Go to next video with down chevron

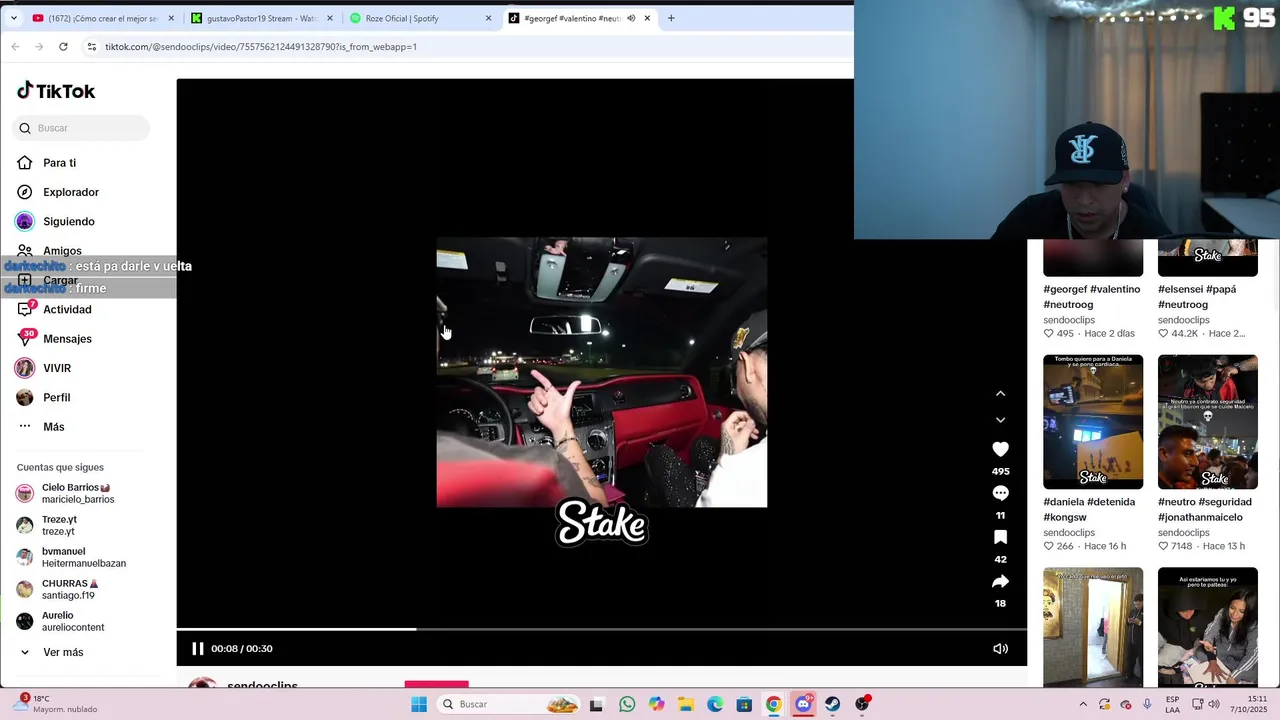pos(1000,420)
